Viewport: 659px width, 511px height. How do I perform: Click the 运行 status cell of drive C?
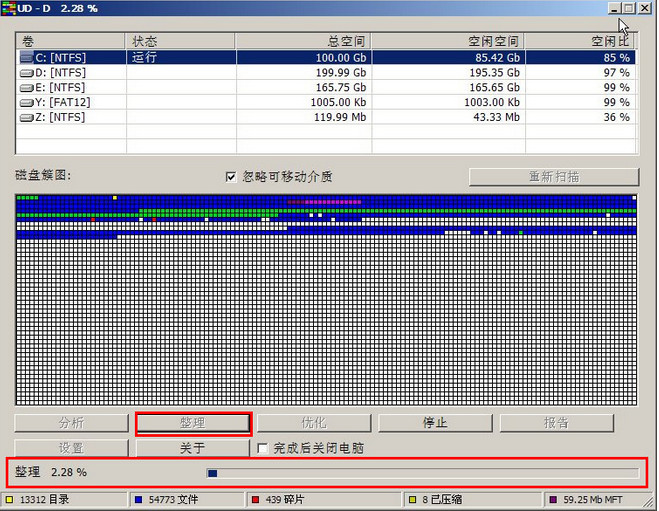(181, 57)
